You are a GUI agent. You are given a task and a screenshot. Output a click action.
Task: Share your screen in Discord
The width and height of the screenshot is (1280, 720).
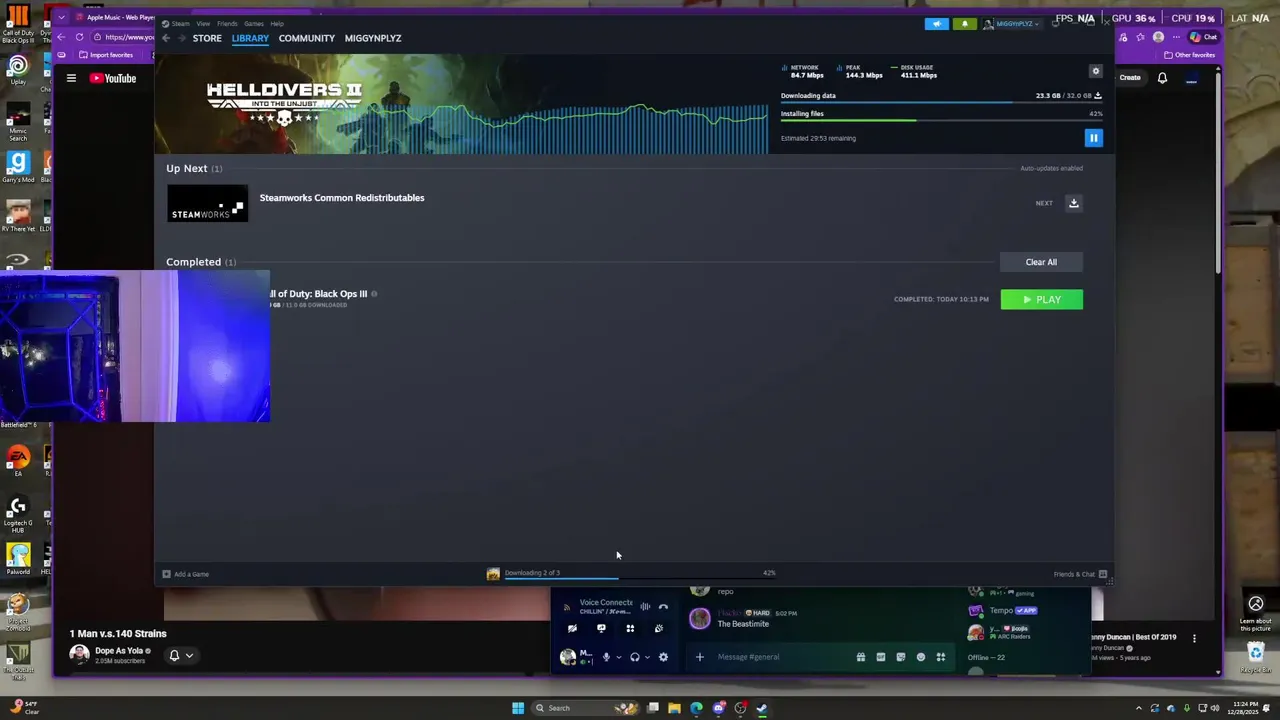(601, 629)
